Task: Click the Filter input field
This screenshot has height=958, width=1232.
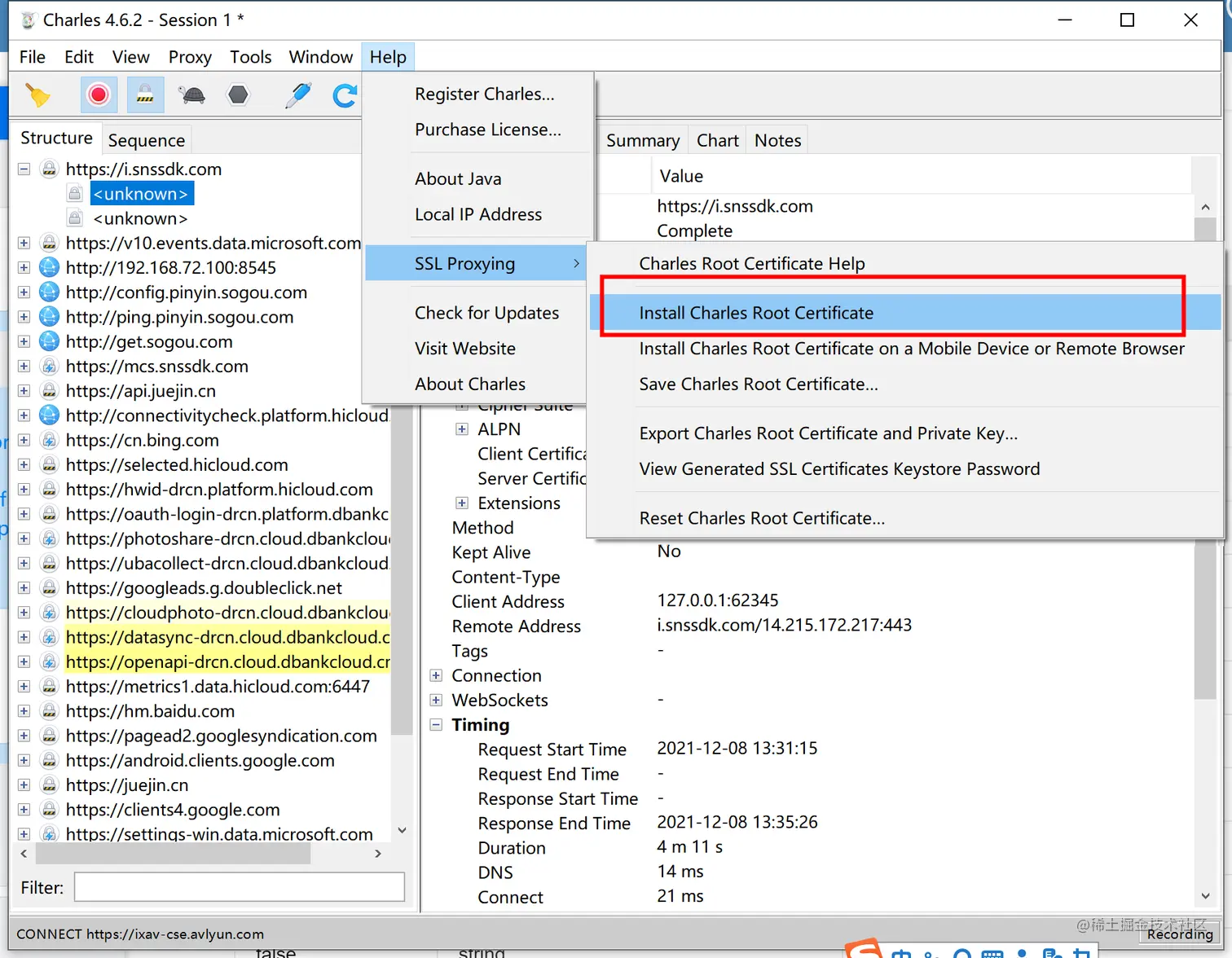Action: click(240, 887)
